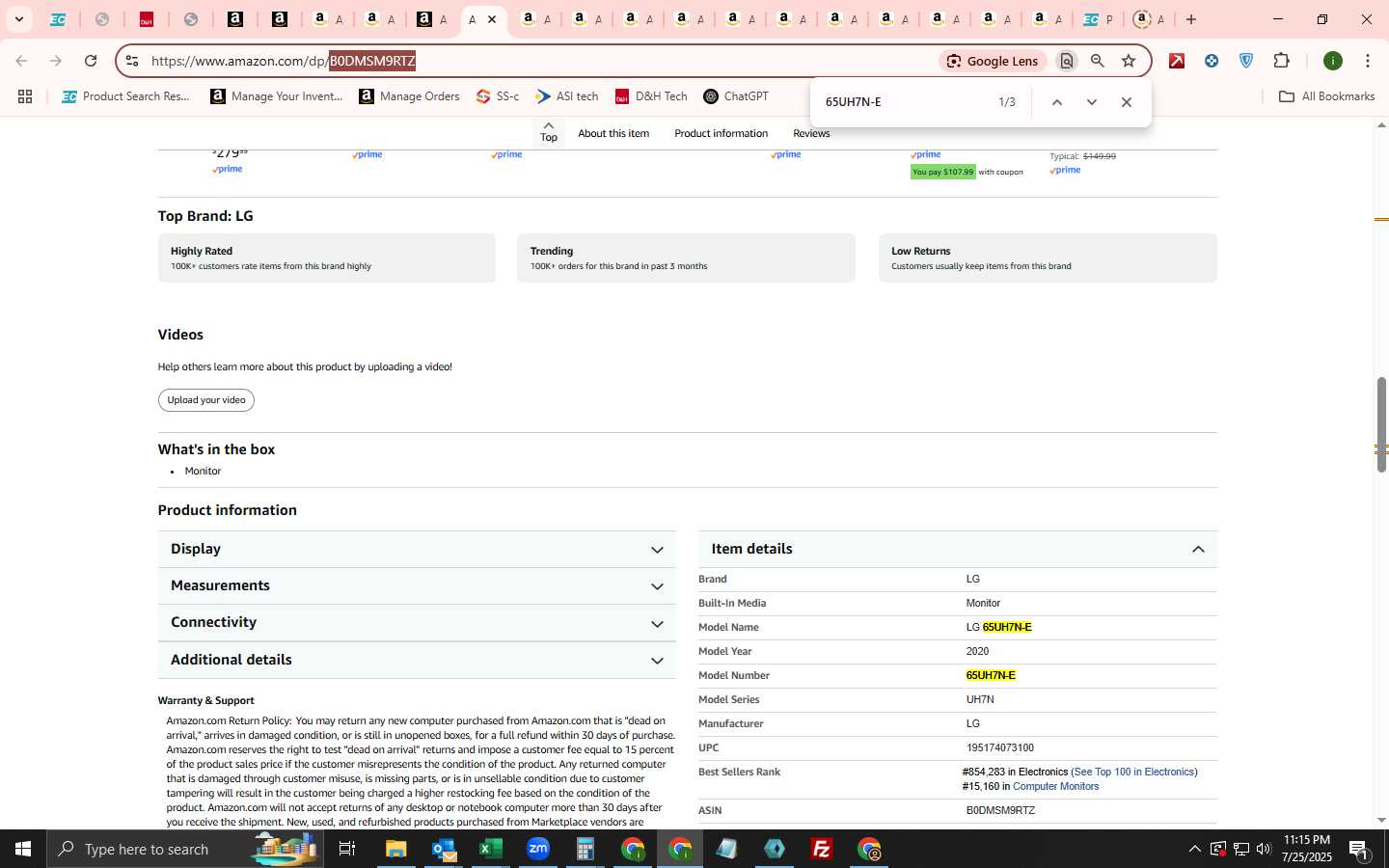Open the All Bookmarks folder
Viewport: 1389px width, 868px height.
coord(1326,96)
